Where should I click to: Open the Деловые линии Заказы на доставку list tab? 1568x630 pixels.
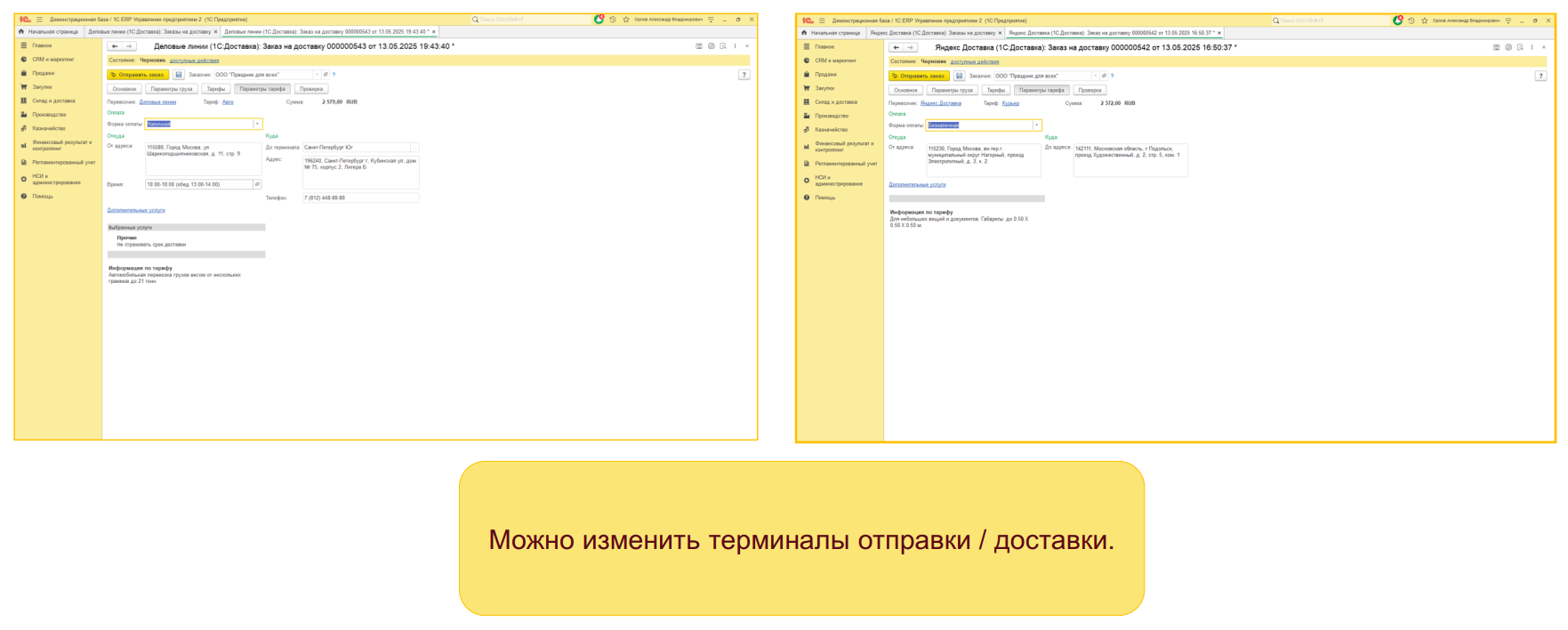(149, 32)
